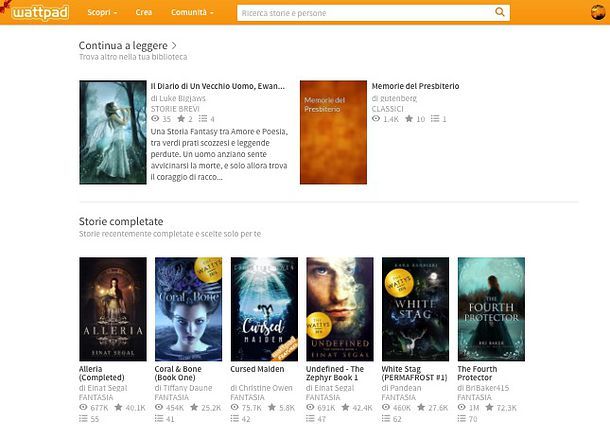610x439 pixels.
Task: Click the chapter list icon showing 70
Action: click(x=461, y=418)
